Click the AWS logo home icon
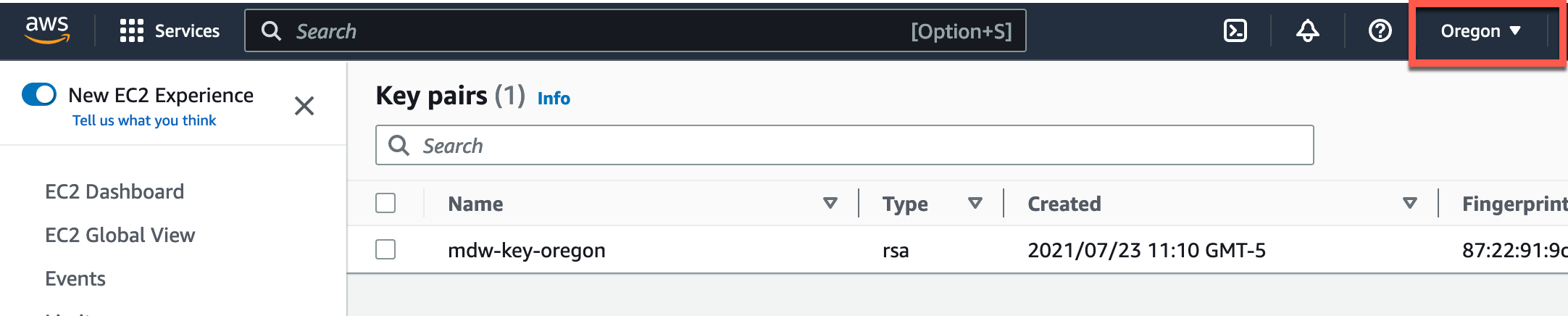Screen dimensions: 1568x316 coord(47,30)
